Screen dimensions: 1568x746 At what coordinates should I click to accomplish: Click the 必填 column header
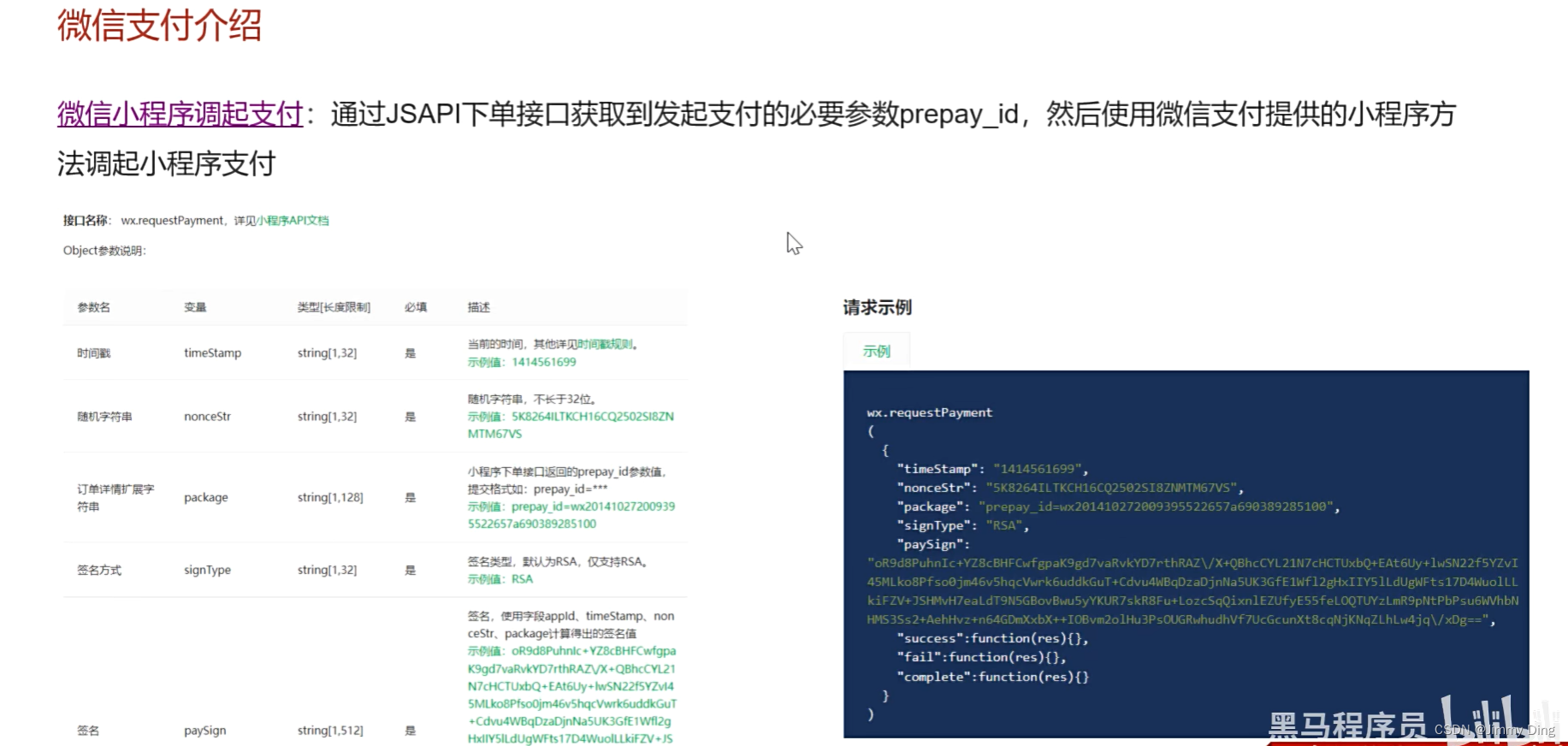click(416, 307)
